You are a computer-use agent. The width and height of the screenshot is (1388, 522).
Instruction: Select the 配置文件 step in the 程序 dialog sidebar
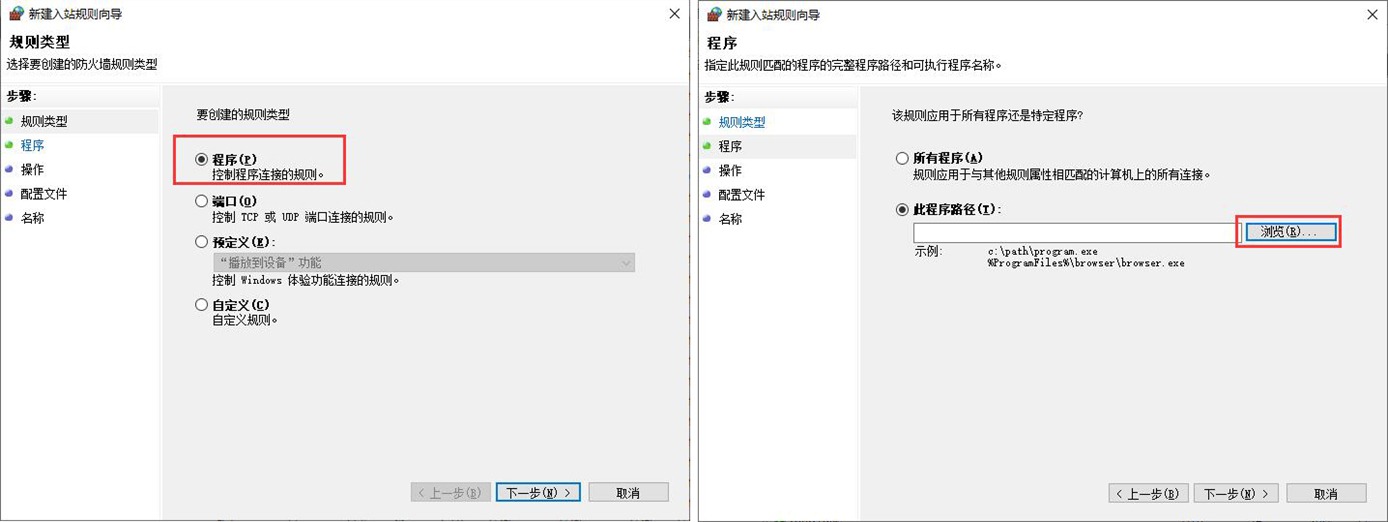tap(742, 195)
